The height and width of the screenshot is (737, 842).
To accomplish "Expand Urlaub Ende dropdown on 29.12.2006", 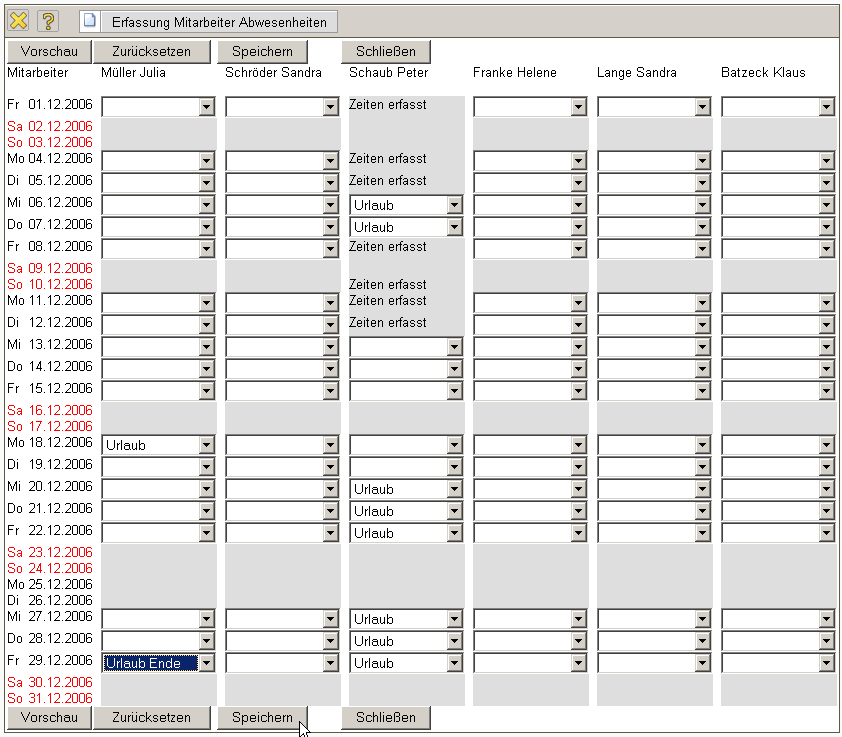I will tap(206, 663).
